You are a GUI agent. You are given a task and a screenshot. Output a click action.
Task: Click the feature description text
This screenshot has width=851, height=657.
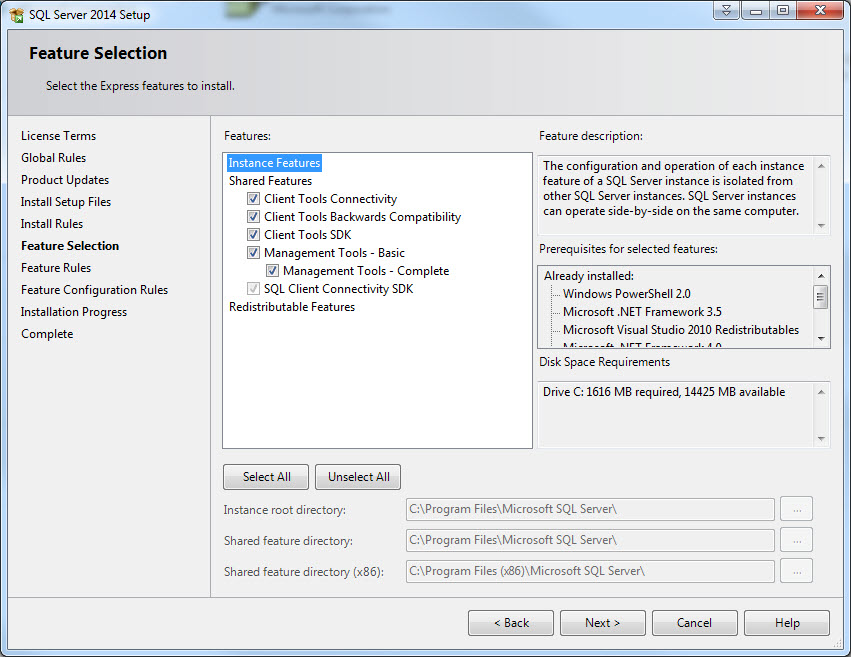(674, 188)
